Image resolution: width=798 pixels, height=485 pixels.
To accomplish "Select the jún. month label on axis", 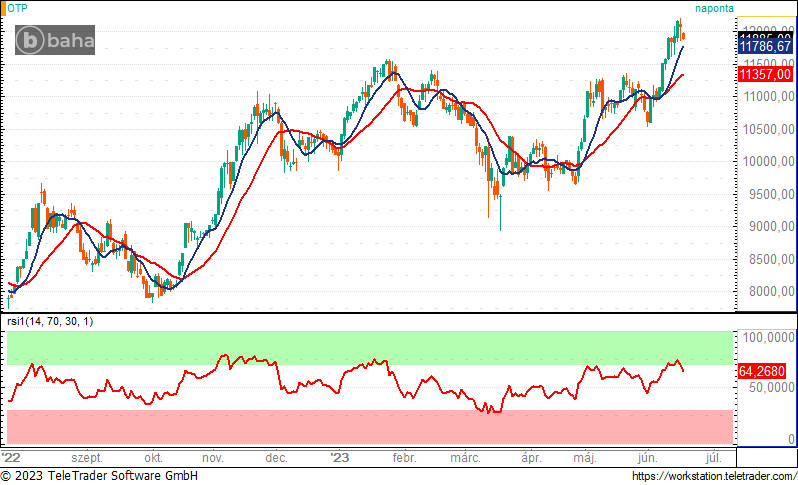I will point(647,458).
